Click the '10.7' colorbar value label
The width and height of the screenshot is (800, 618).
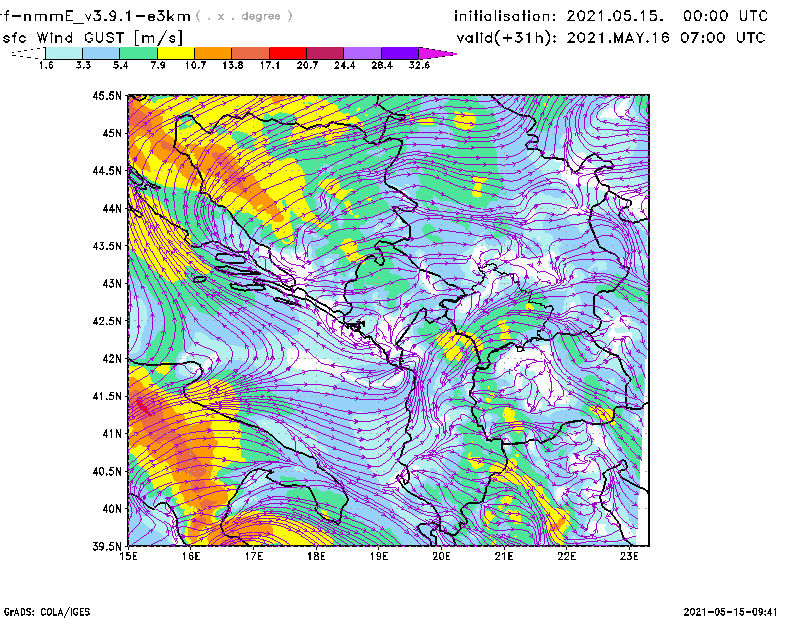195,65
